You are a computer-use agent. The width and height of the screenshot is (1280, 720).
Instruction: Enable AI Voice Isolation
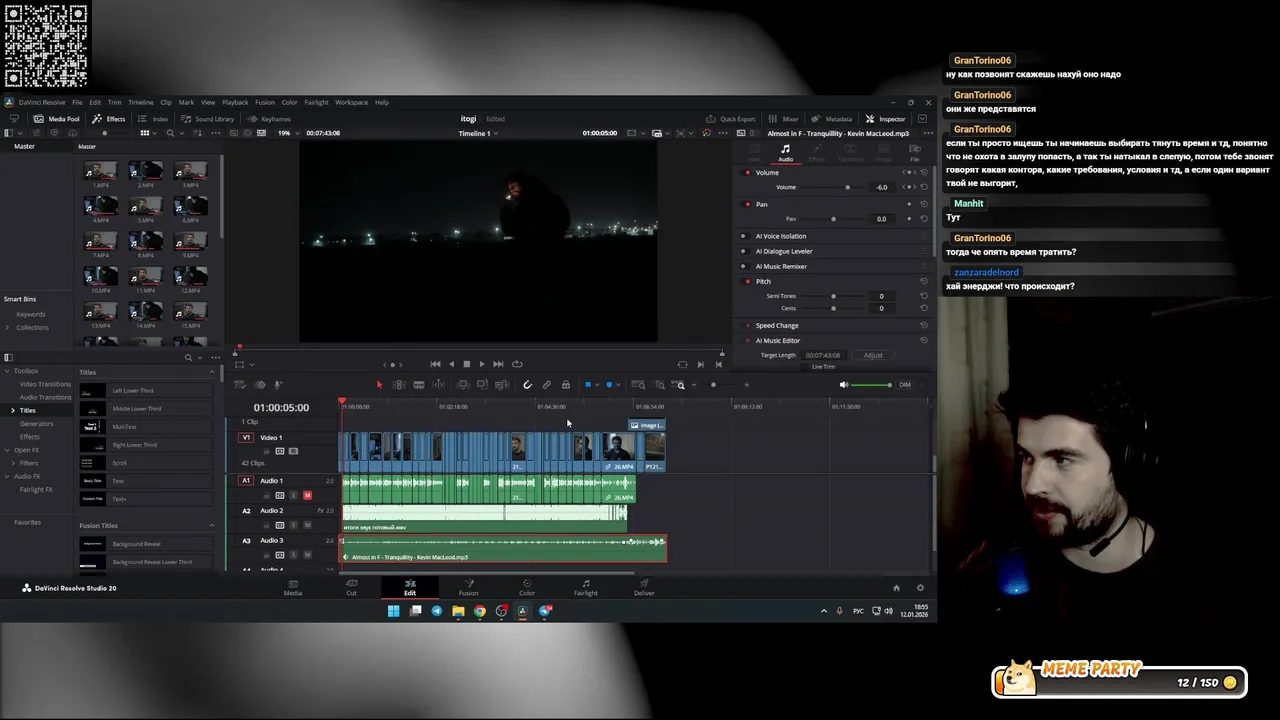tap(743, 236)
